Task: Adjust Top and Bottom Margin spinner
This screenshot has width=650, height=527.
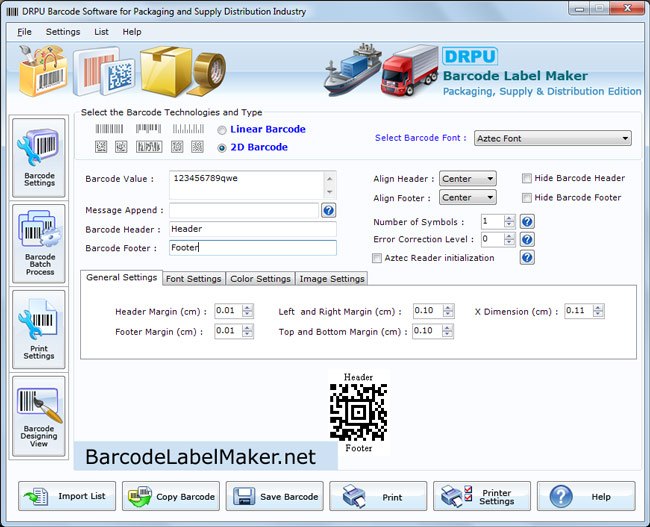Action: (447, 331)
